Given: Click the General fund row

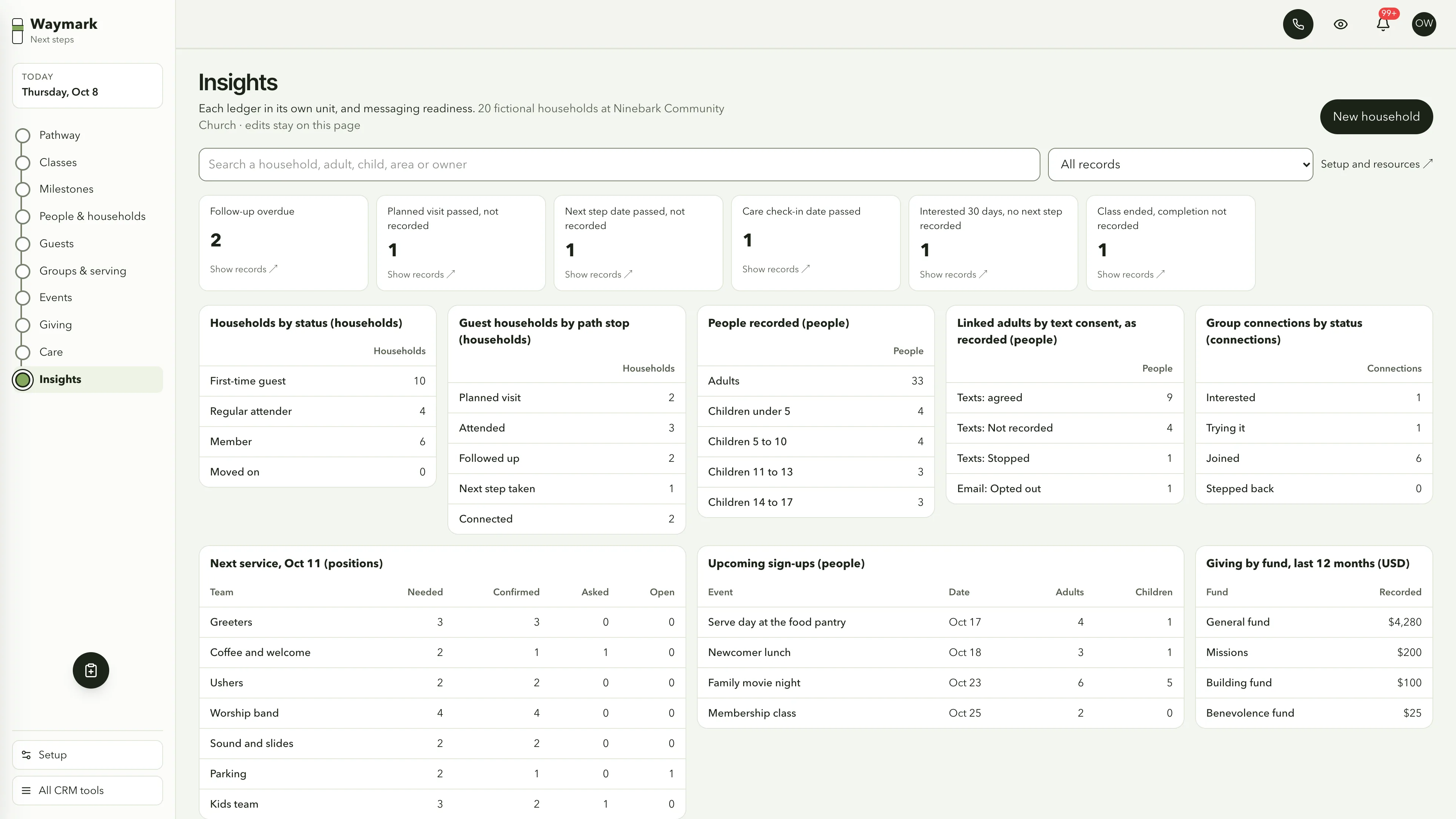Looking at the screenshot, I should point(1313,622).
